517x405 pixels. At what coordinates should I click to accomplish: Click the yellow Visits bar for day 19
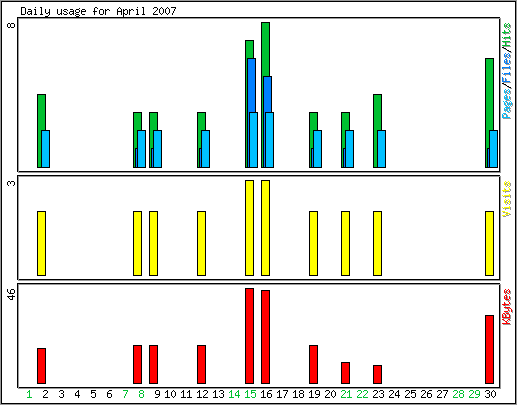click(313, 243)
